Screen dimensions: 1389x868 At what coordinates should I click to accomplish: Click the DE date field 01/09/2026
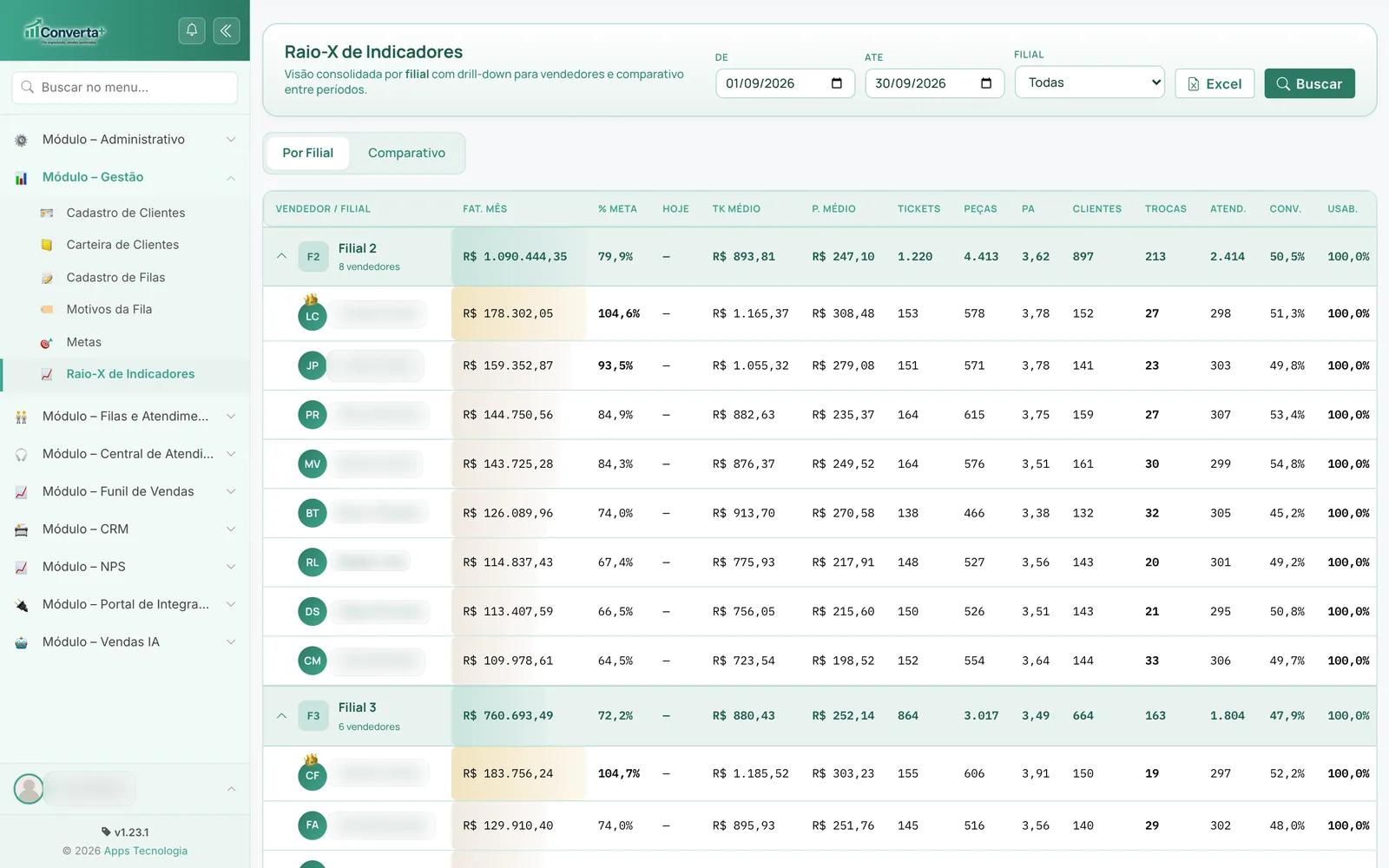tap(785, 83)
